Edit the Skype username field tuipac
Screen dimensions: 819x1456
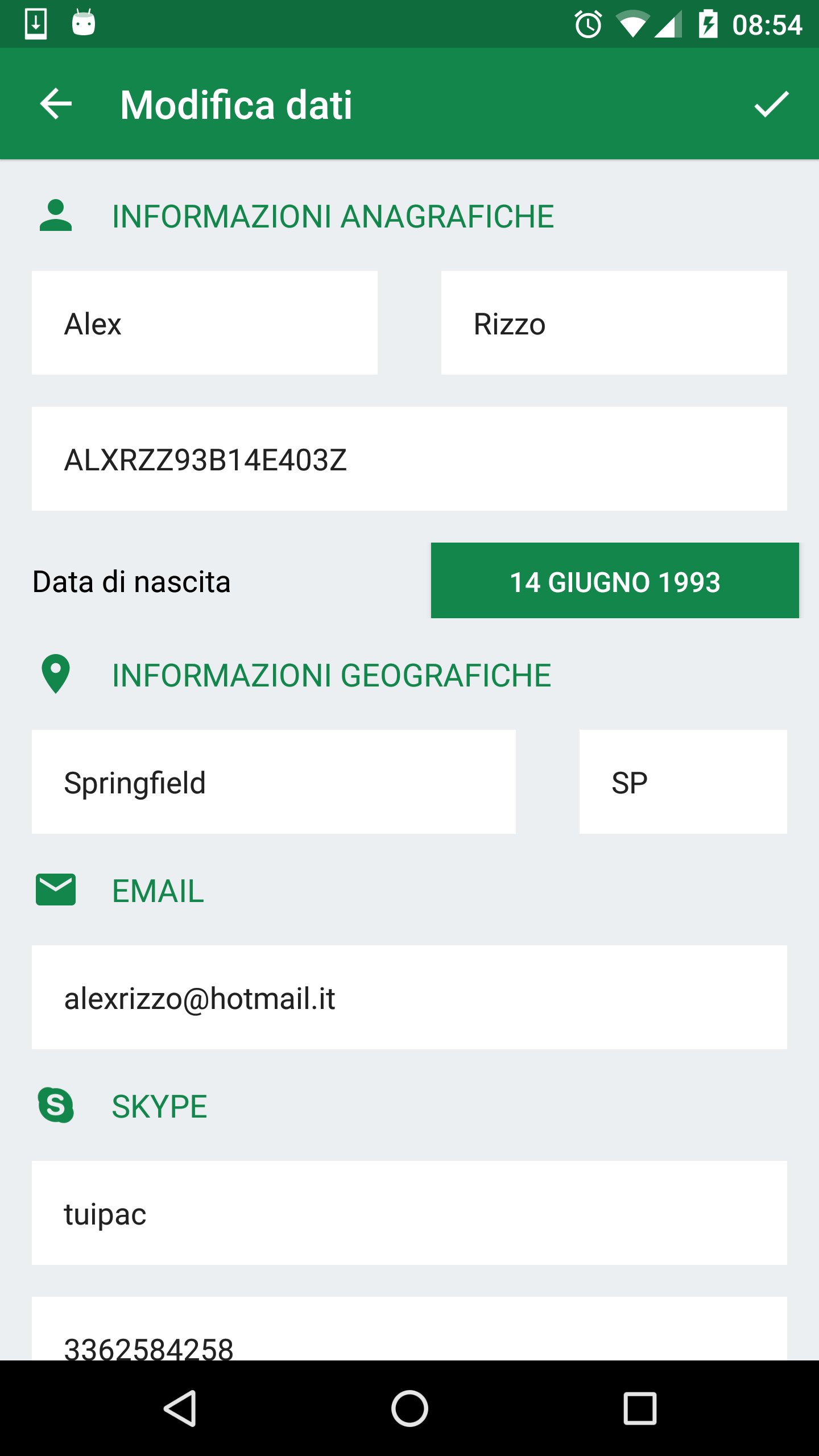tap(409, 1213)
